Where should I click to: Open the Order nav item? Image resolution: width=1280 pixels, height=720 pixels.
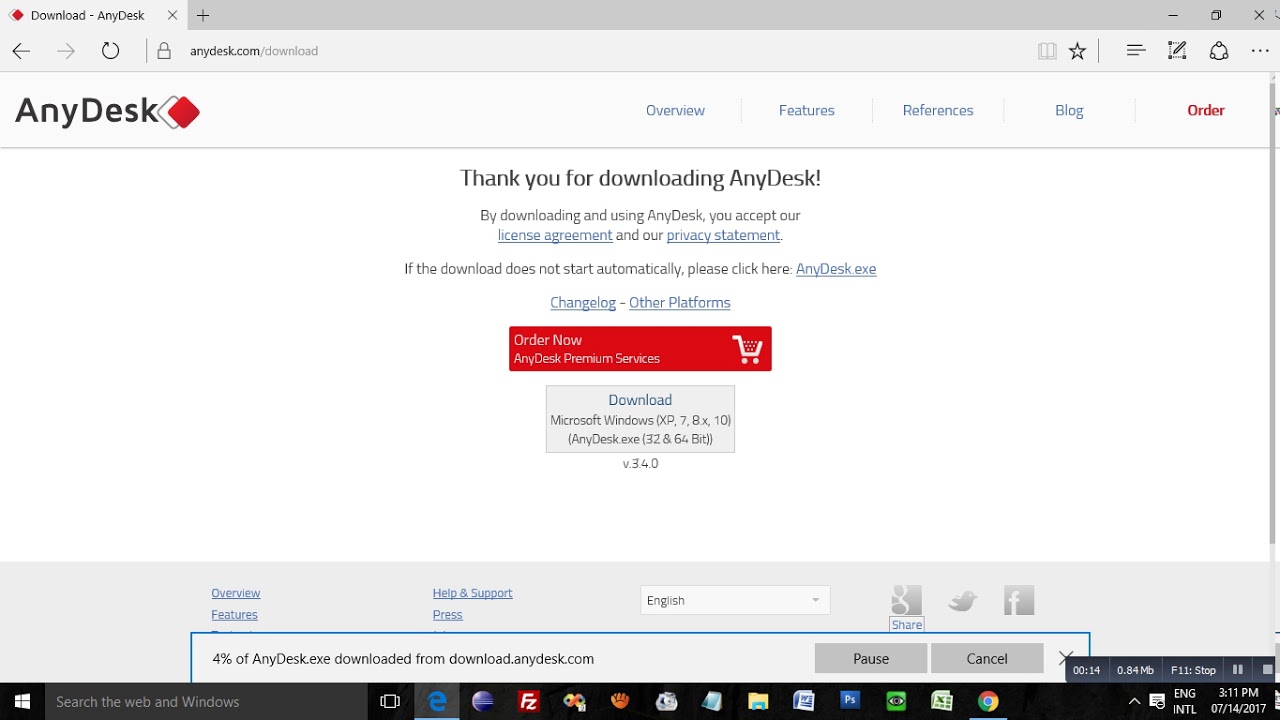click(1206, 111)
